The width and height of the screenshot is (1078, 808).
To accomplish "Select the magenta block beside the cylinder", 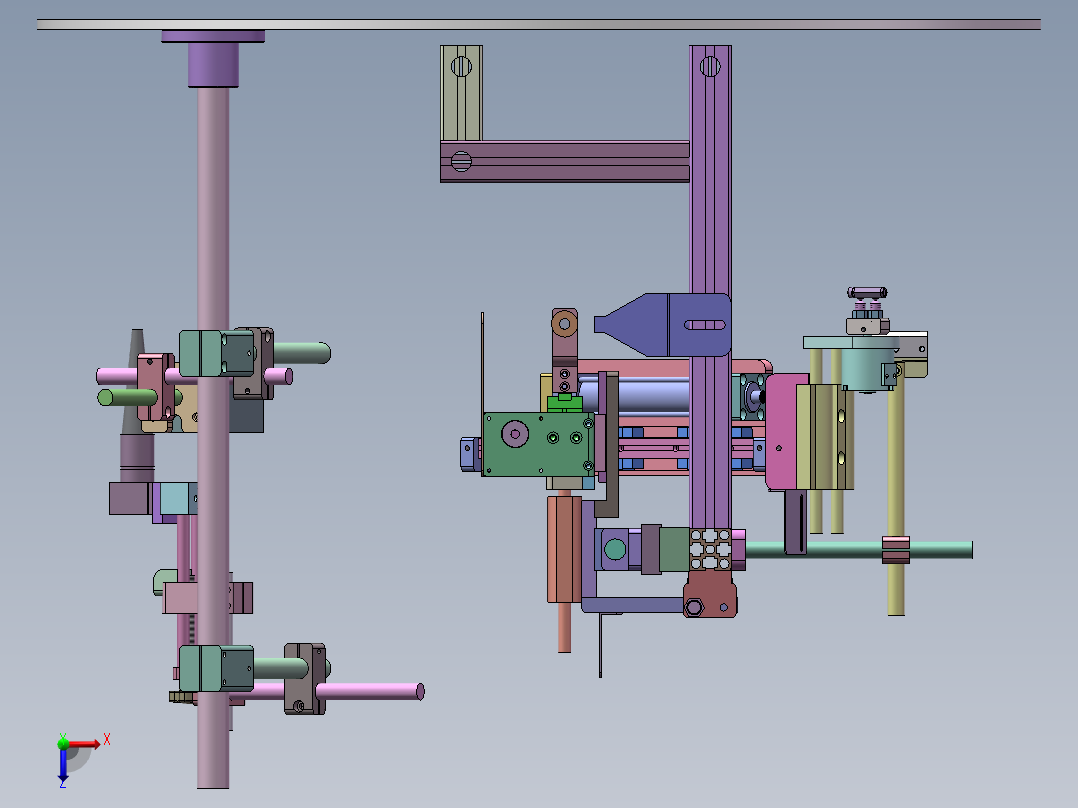I will (x=782, y=432).
